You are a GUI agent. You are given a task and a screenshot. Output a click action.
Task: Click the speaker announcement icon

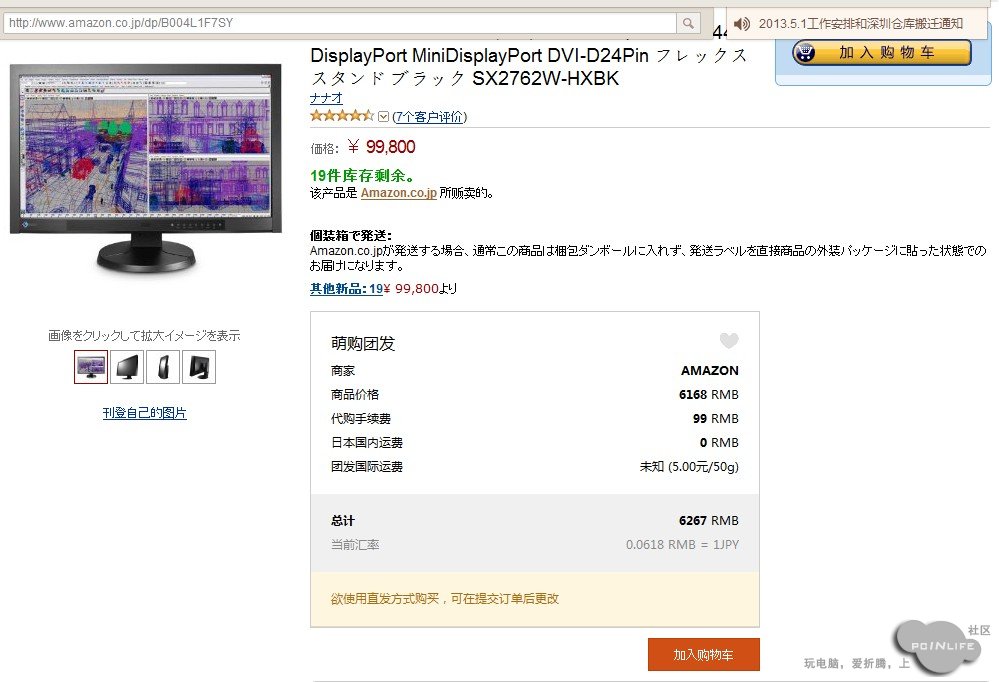[742, 24]
